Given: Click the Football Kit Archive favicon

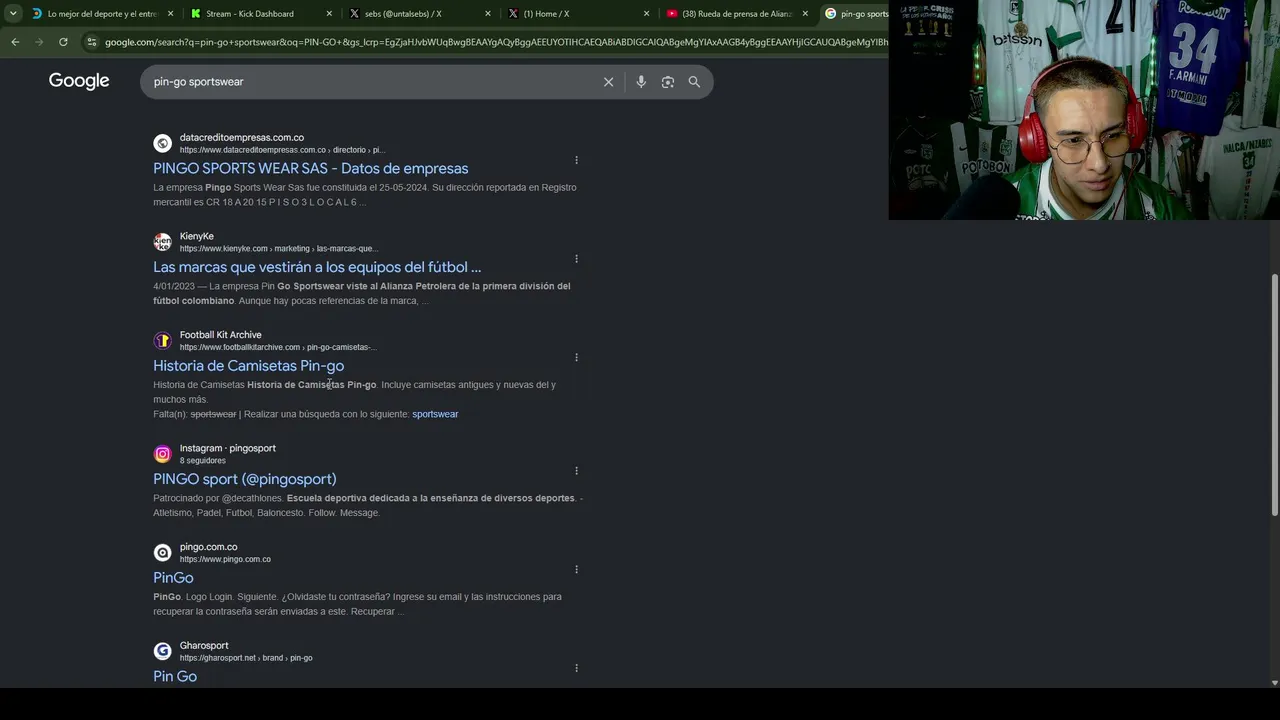Looking at the screenshot, I should click(x=162, y=341).
